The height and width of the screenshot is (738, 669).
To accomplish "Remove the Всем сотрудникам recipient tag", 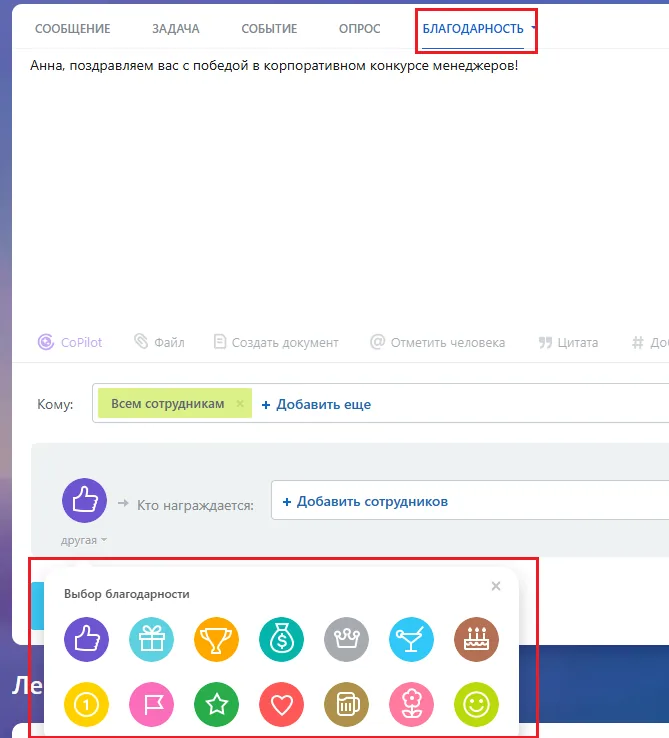I will coord(240,403).
